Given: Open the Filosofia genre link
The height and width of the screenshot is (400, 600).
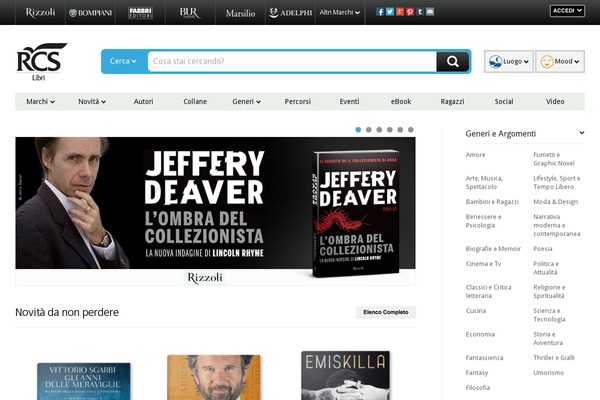Looking at the screenshot, I should point(478,387).
